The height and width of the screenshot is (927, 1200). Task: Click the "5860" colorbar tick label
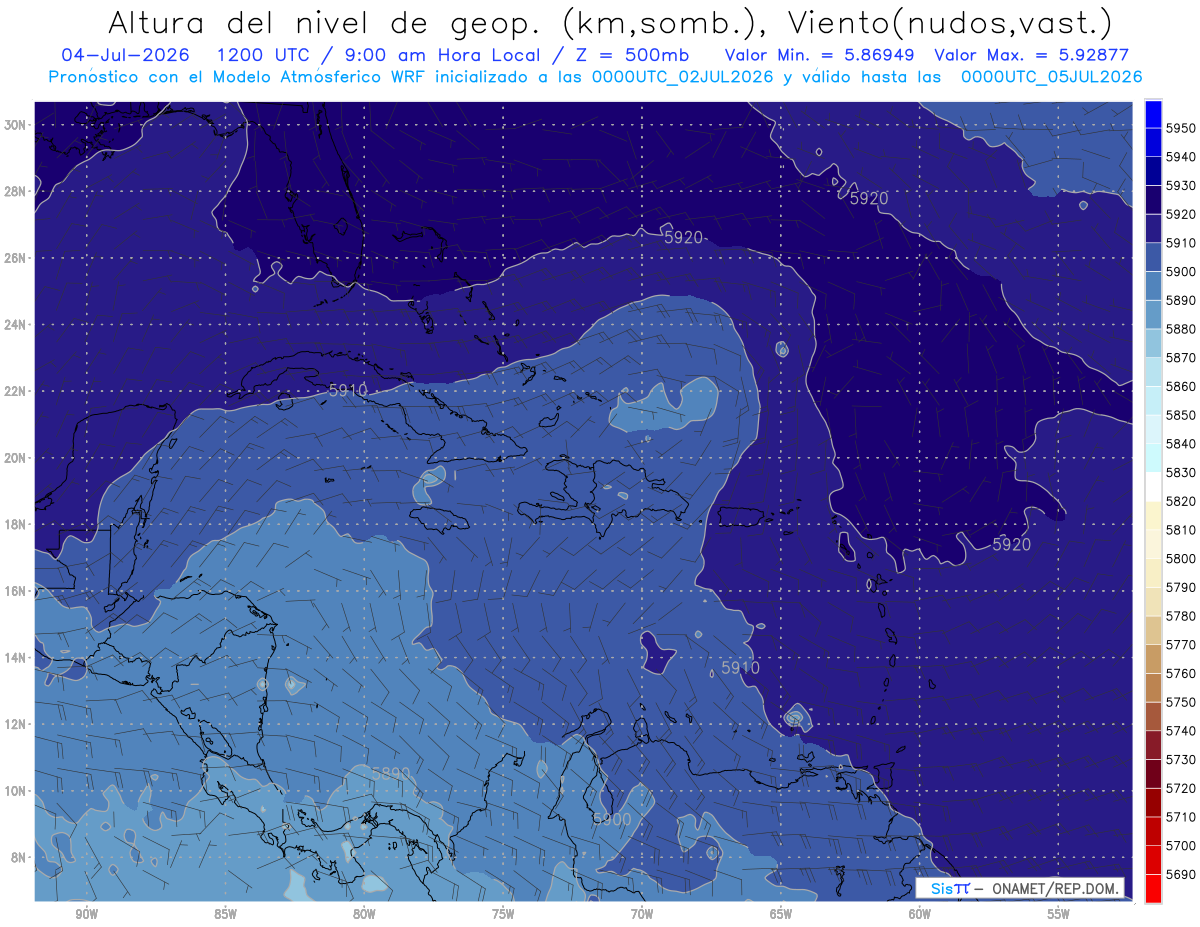coord(1181,387)
